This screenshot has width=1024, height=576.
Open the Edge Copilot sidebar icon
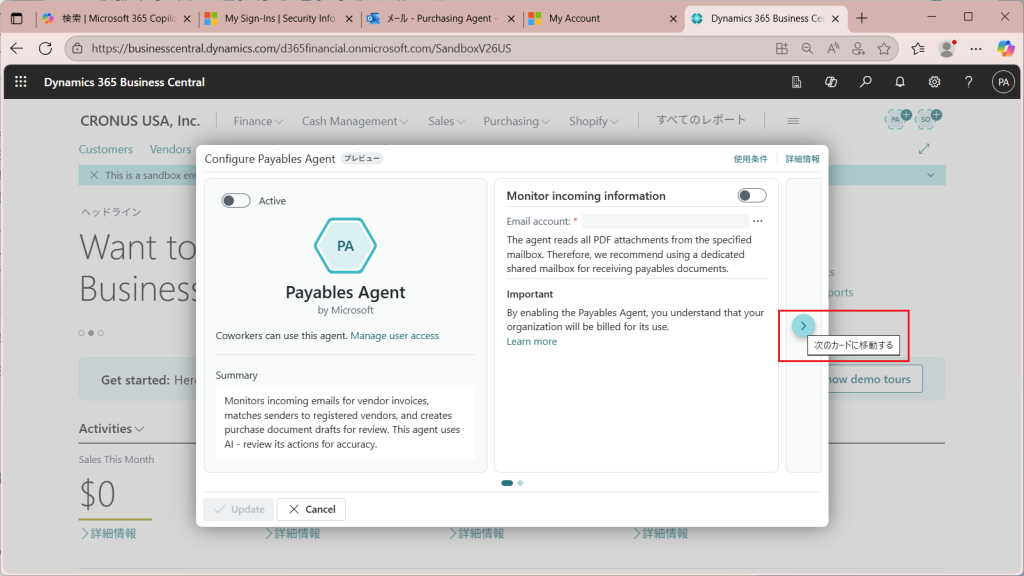(x=1006, y=48)
